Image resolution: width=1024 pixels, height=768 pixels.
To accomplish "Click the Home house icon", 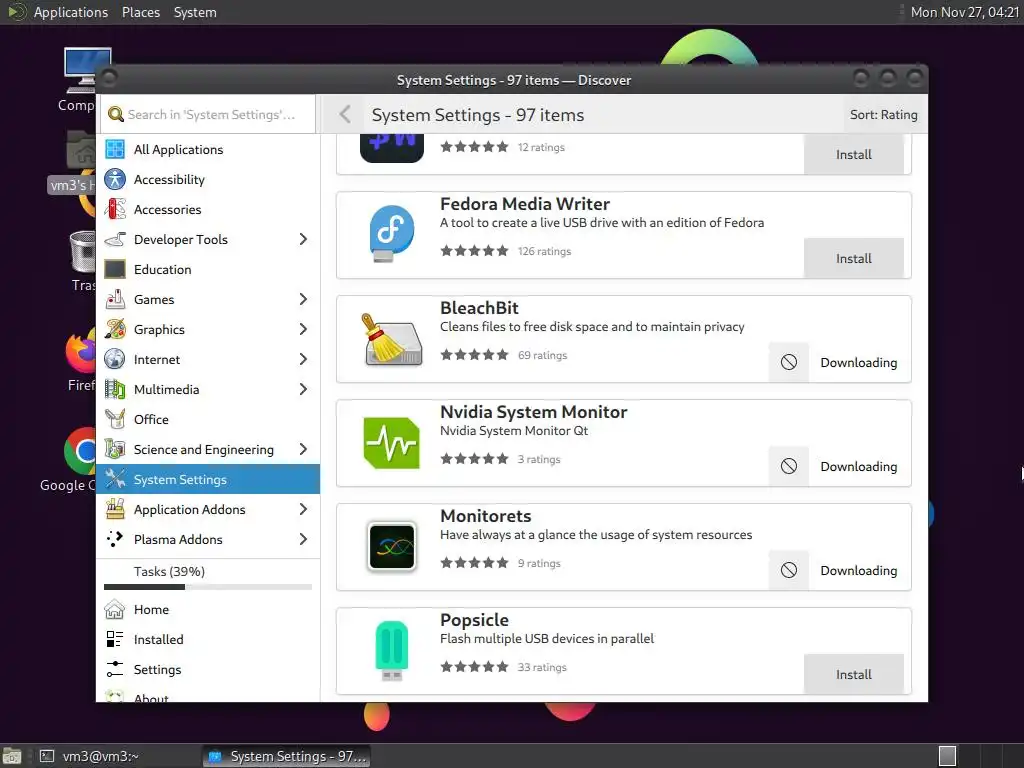I will [x=114, y=609].
